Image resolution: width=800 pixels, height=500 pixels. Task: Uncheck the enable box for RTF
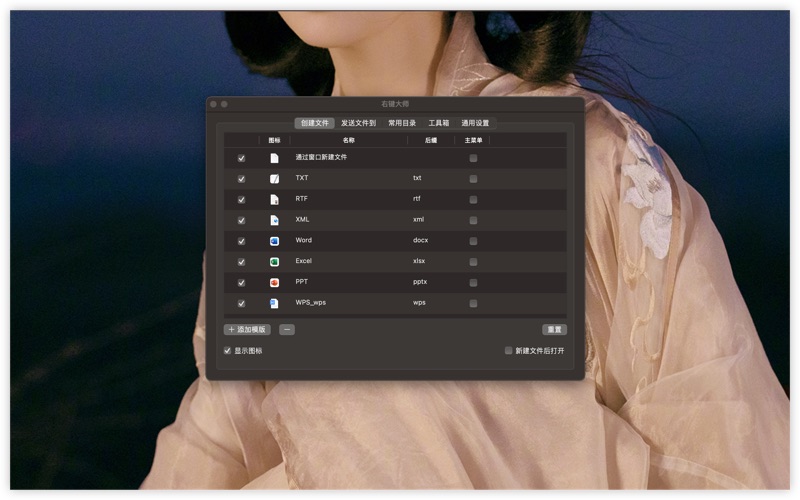point(241,199)
